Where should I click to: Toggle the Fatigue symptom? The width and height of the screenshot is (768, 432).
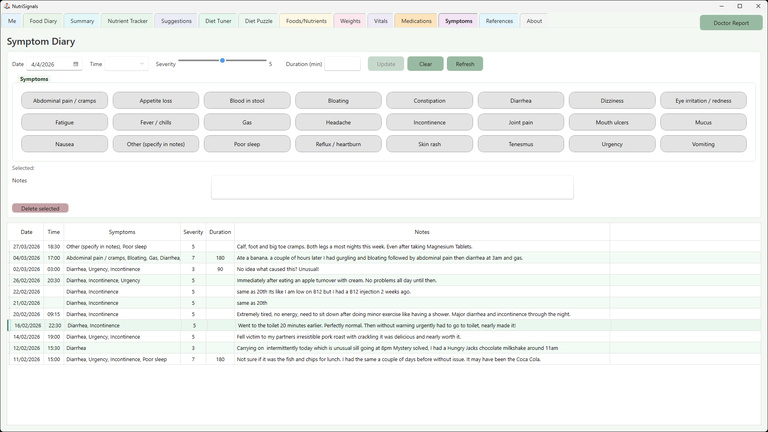65,122
